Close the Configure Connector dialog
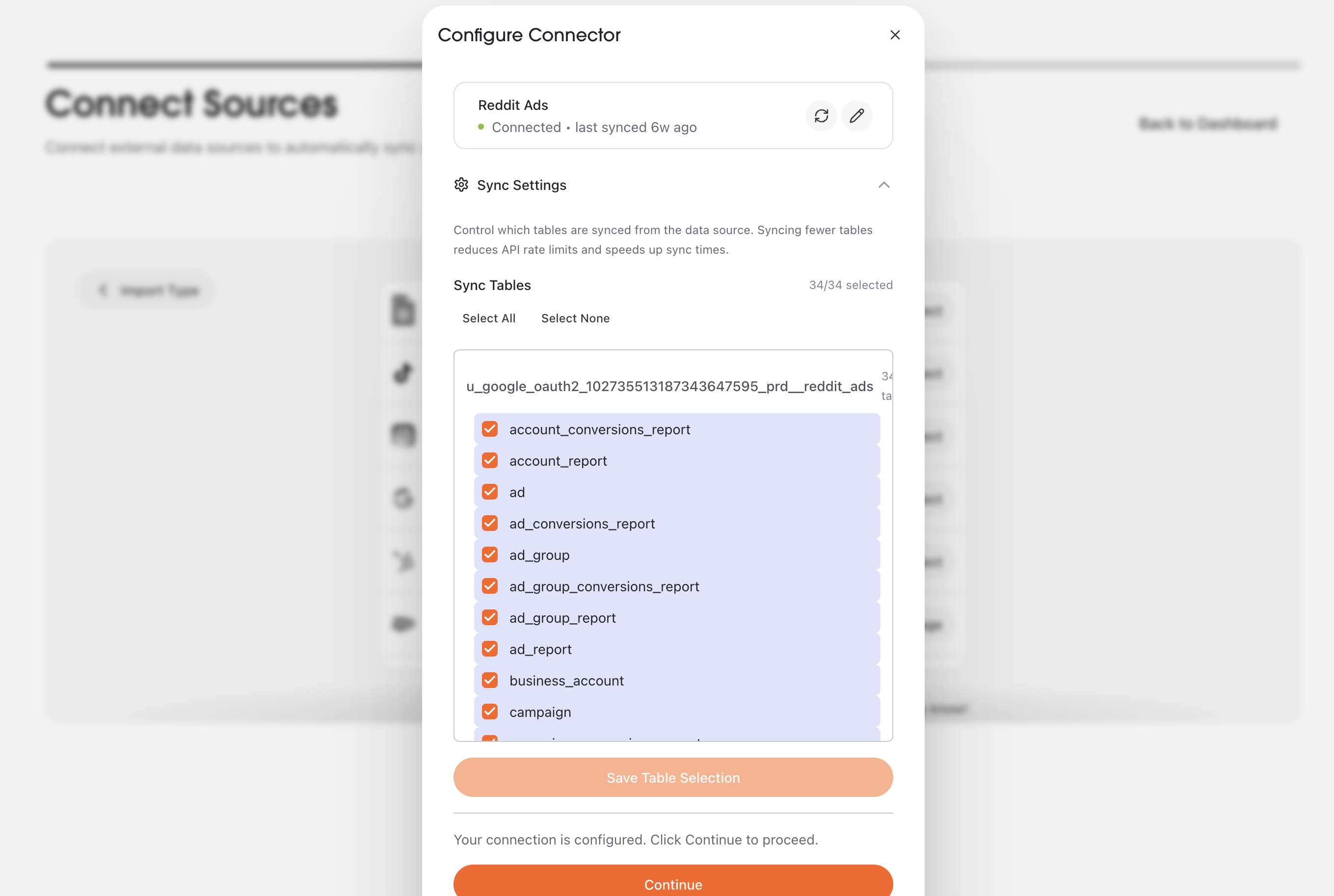 [x=895, y=35]
